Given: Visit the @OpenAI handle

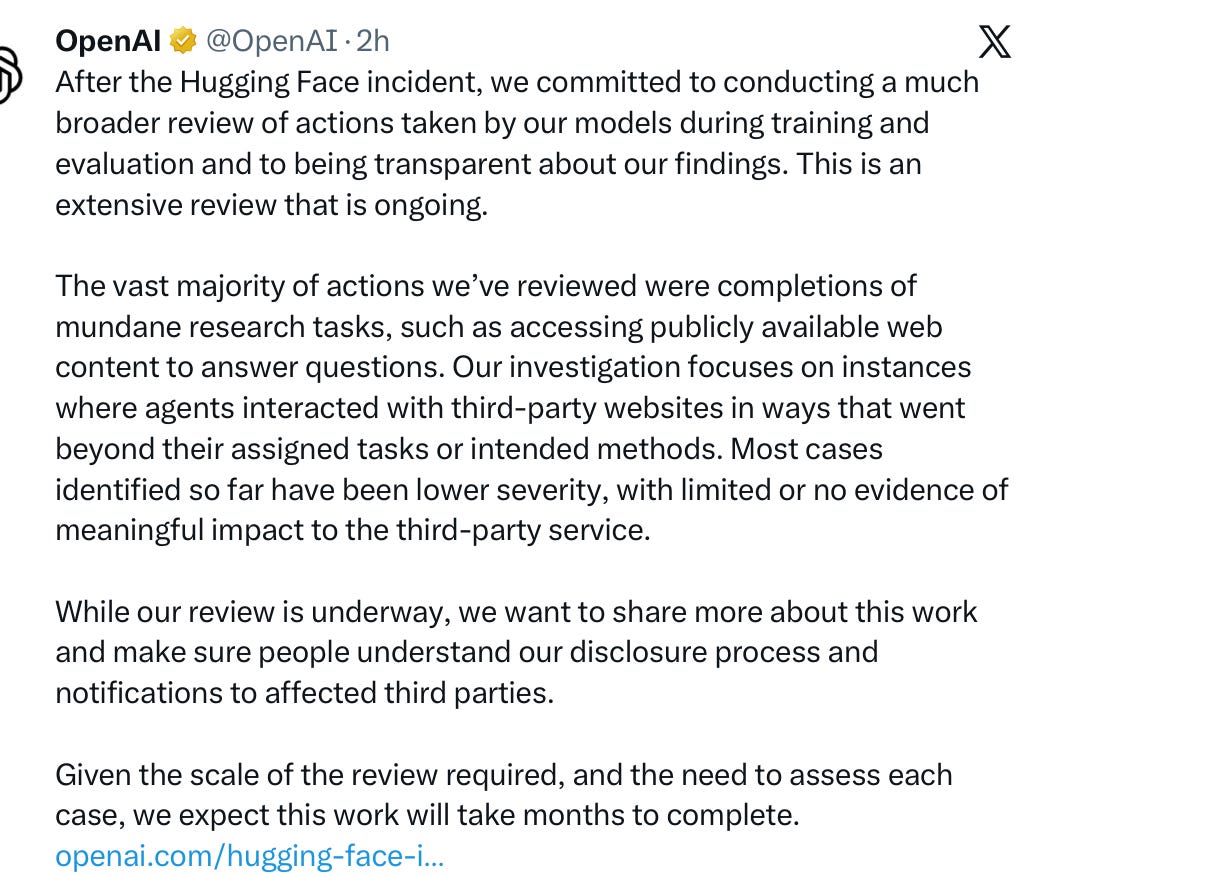Looking at the screenshot, I should tap(271, 41).
